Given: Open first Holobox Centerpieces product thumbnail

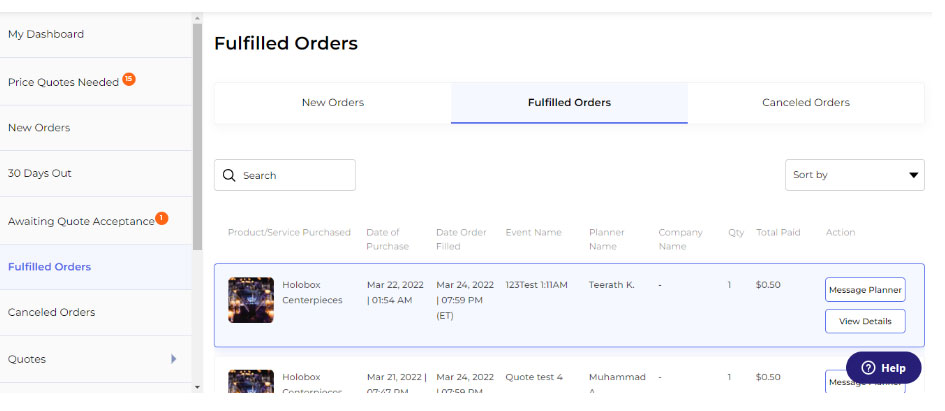Looking at the screenshot, I should pos(250,300).
